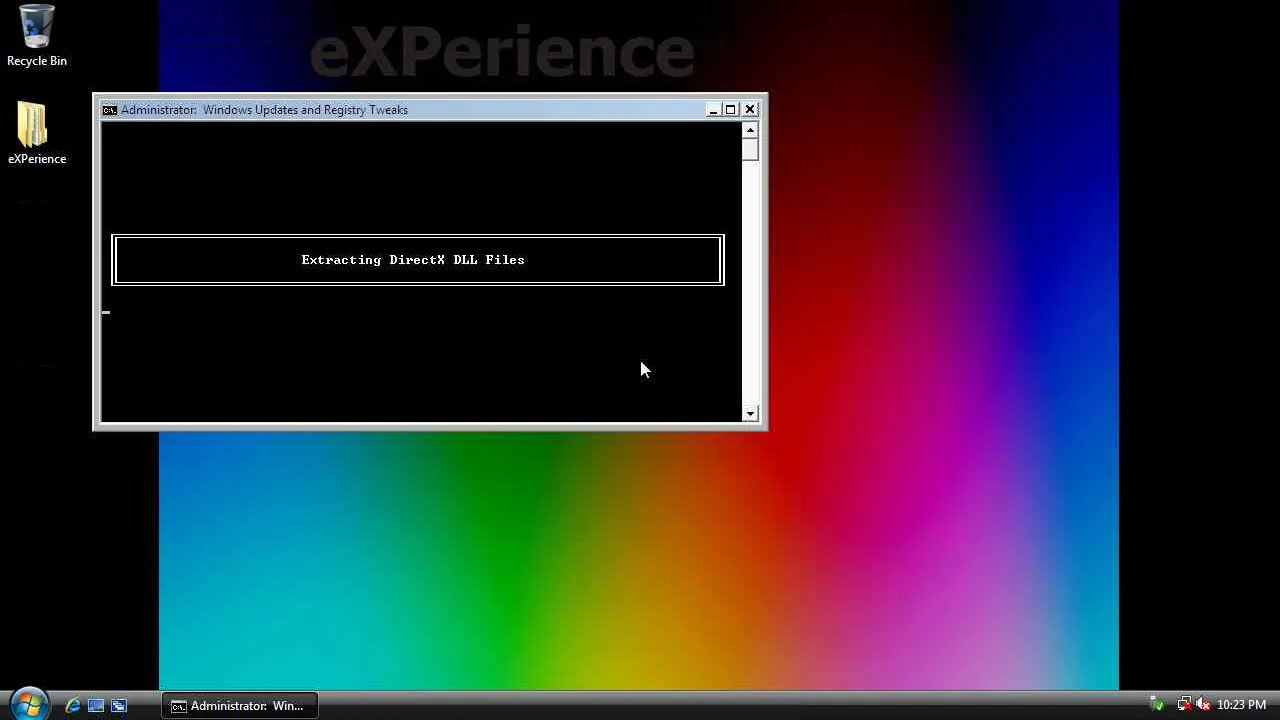Click the console scrollbar up arrow
This screenshot has height=720, width=1280.
click(x=750, y=130)
